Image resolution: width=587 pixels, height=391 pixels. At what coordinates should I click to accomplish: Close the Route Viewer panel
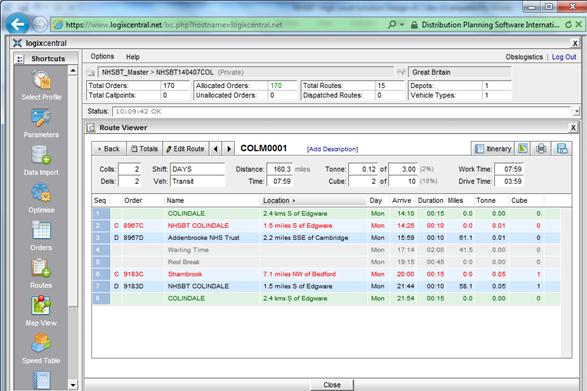coord(573,128)
